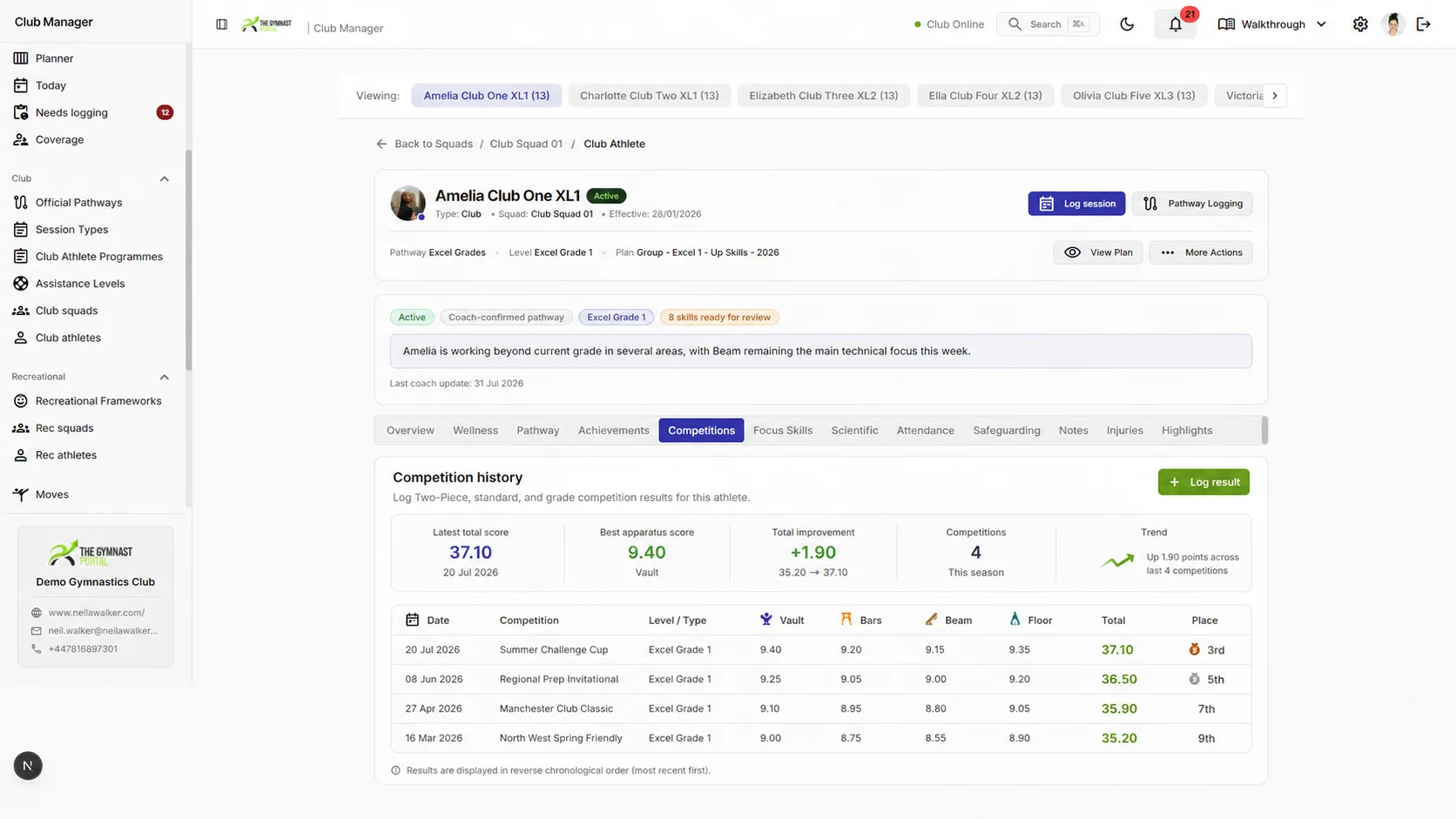Image resolution: width=1456 pixels, height=819 pixels.
Task: Click the Pathway Logging button
Action: (1192, 204)
